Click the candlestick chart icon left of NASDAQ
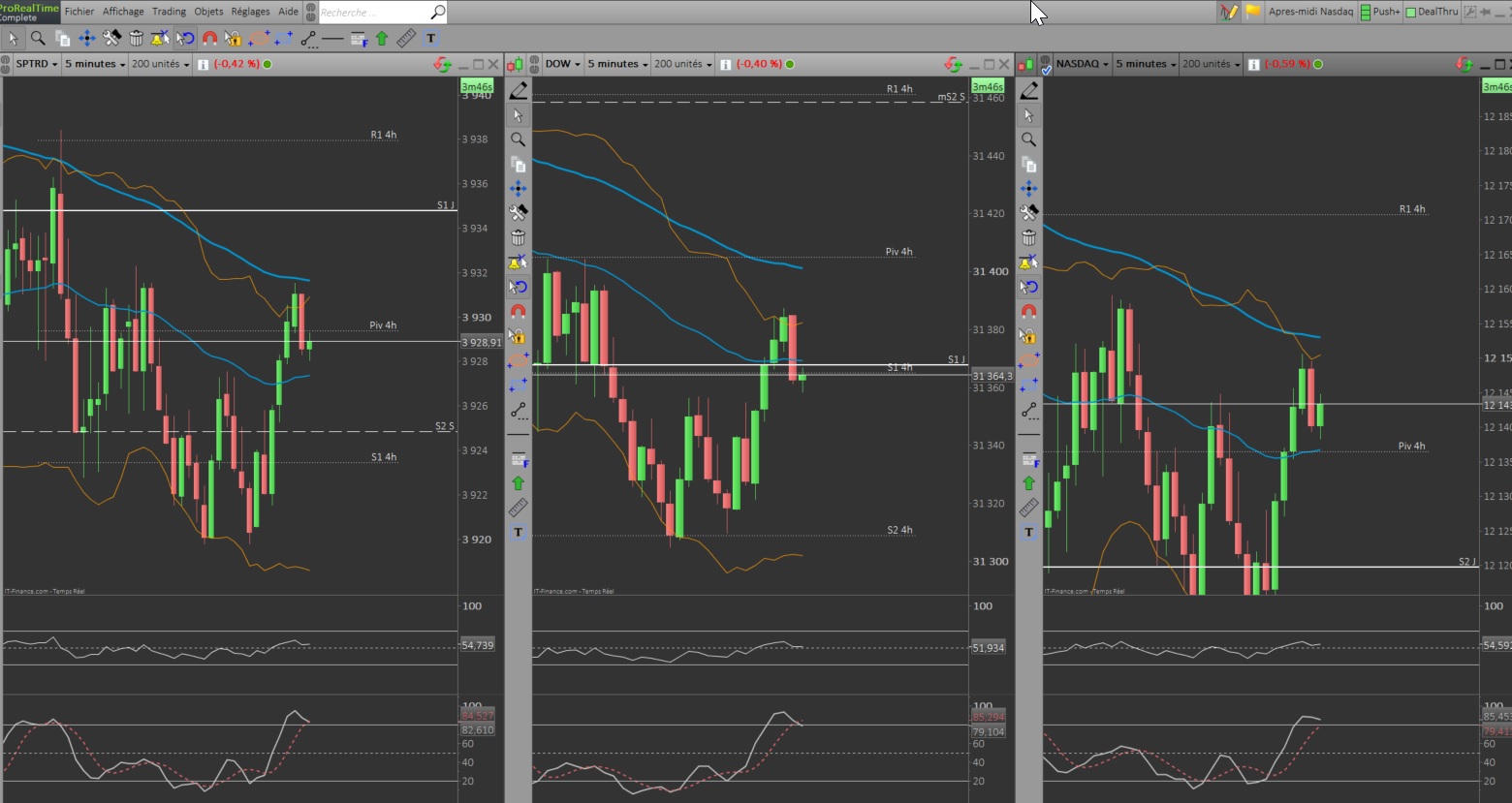 pyautogui.click(x=1025, y=64)
